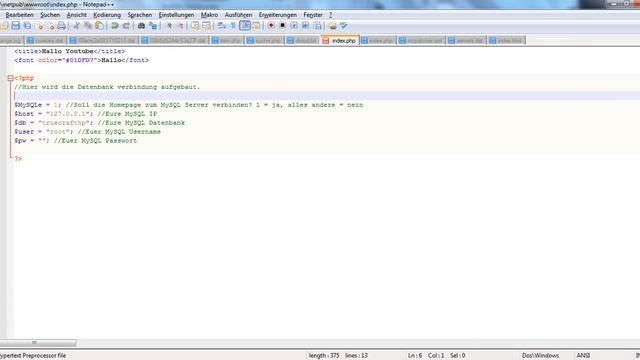The width and height of the screenshot is (640, 360).
Task: Open the Ausführen menu
Action: (x=238, y=15)
